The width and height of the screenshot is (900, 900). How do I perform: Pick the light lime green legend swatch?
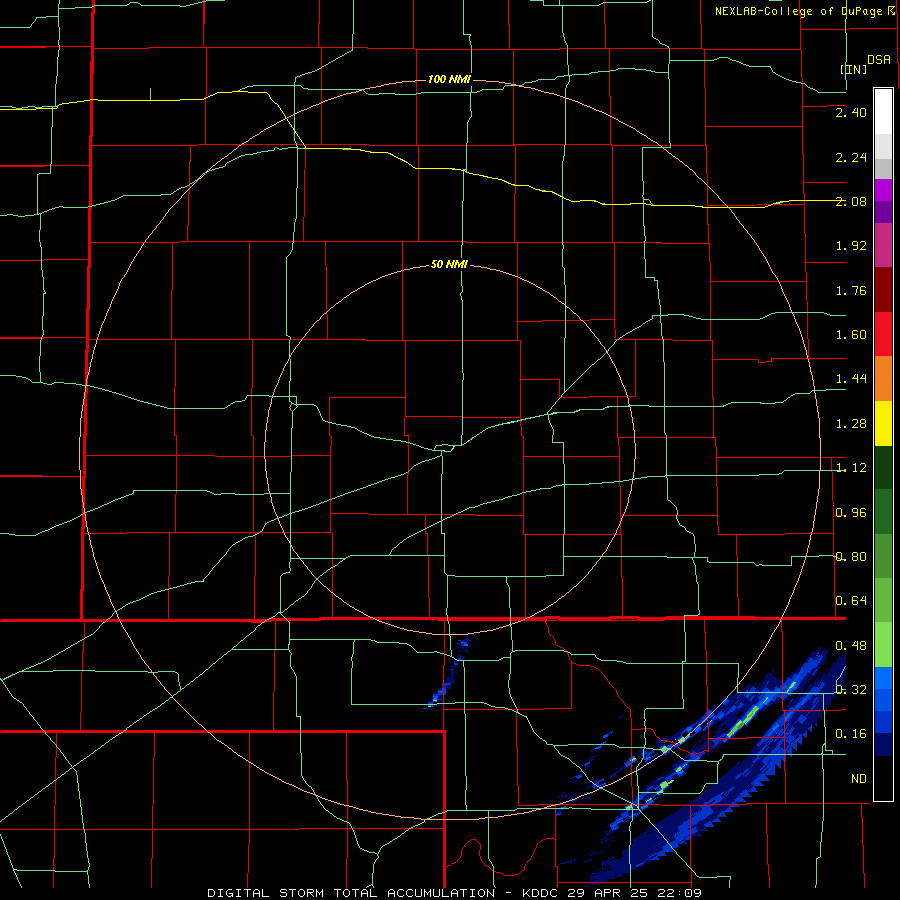pos(883,645)
